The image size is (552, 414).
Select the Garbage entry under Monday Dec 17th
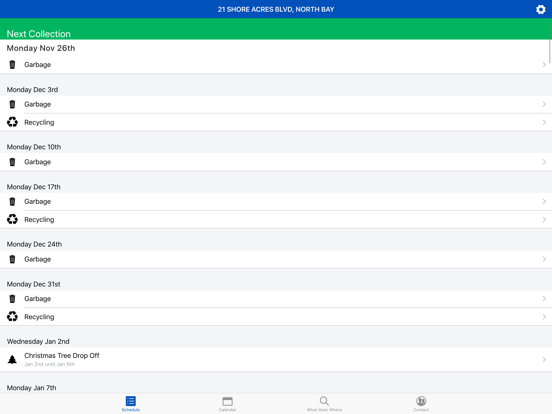pyautogui.click(x=276, y=201)
